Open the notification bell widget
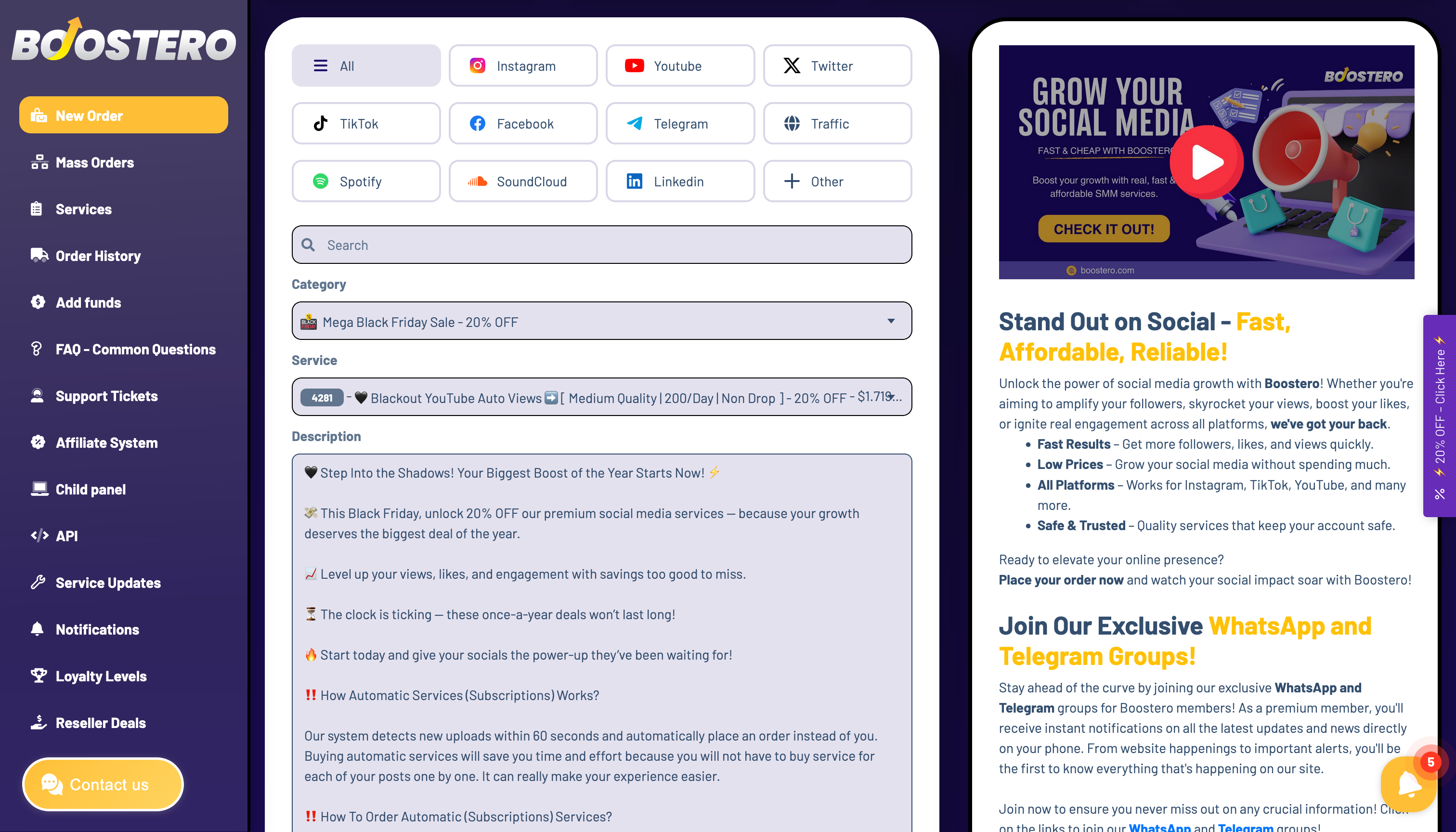The image size is (1456, 832). tap(1409, 783)
